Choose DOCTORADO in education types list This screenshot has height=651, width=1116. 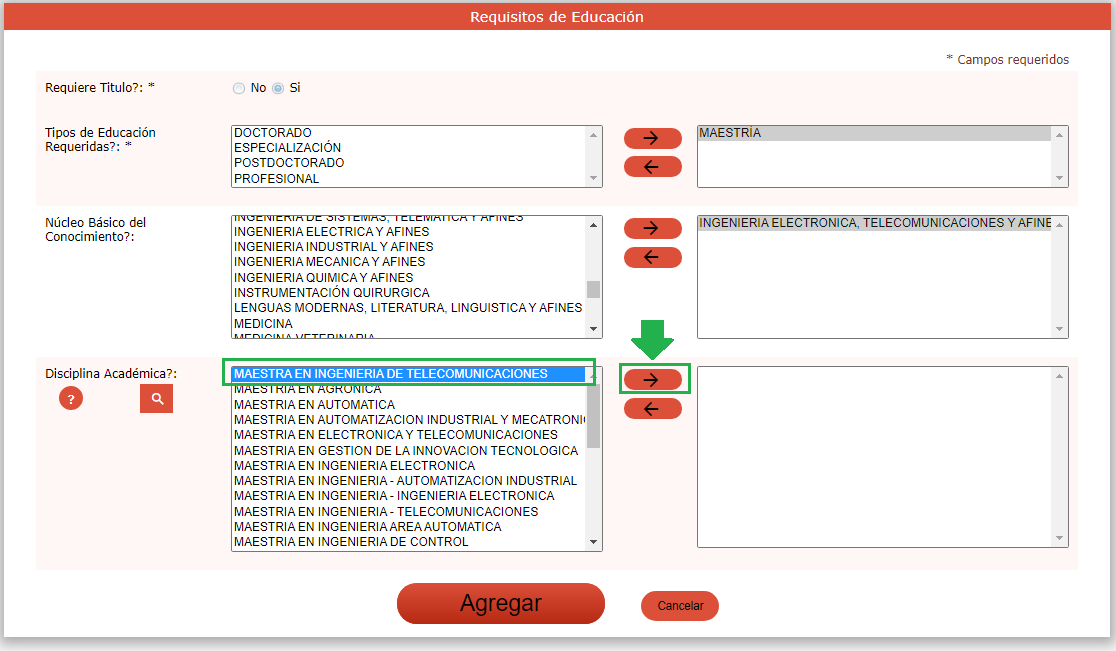pyautogui.click(x=273, y=133)
